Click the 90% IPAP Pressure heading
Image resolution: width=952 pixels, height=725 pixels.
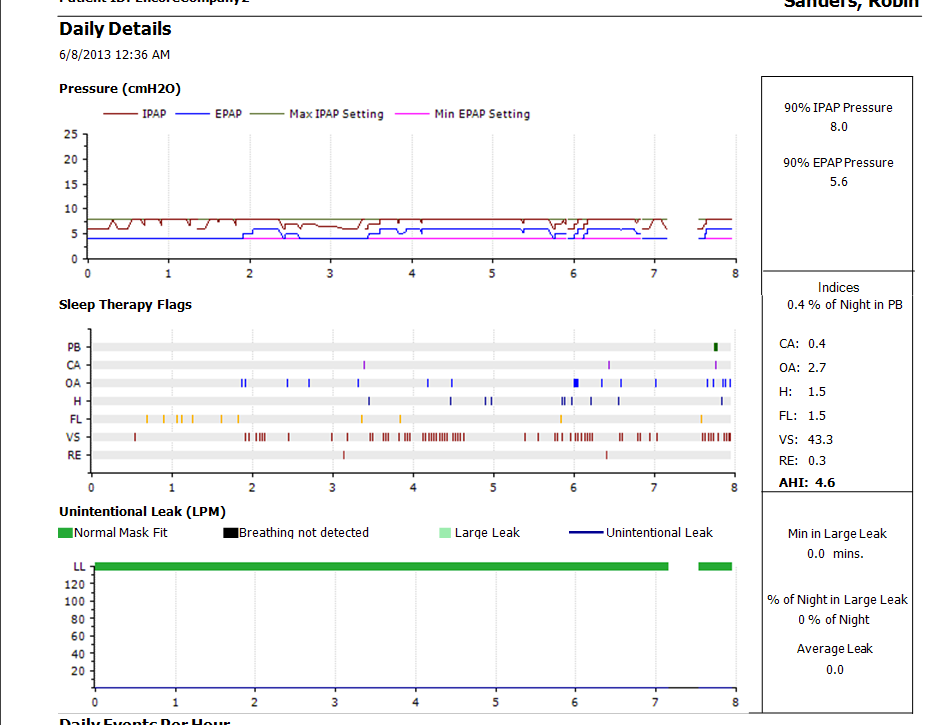pyautogui.click(x=838, y=108)
